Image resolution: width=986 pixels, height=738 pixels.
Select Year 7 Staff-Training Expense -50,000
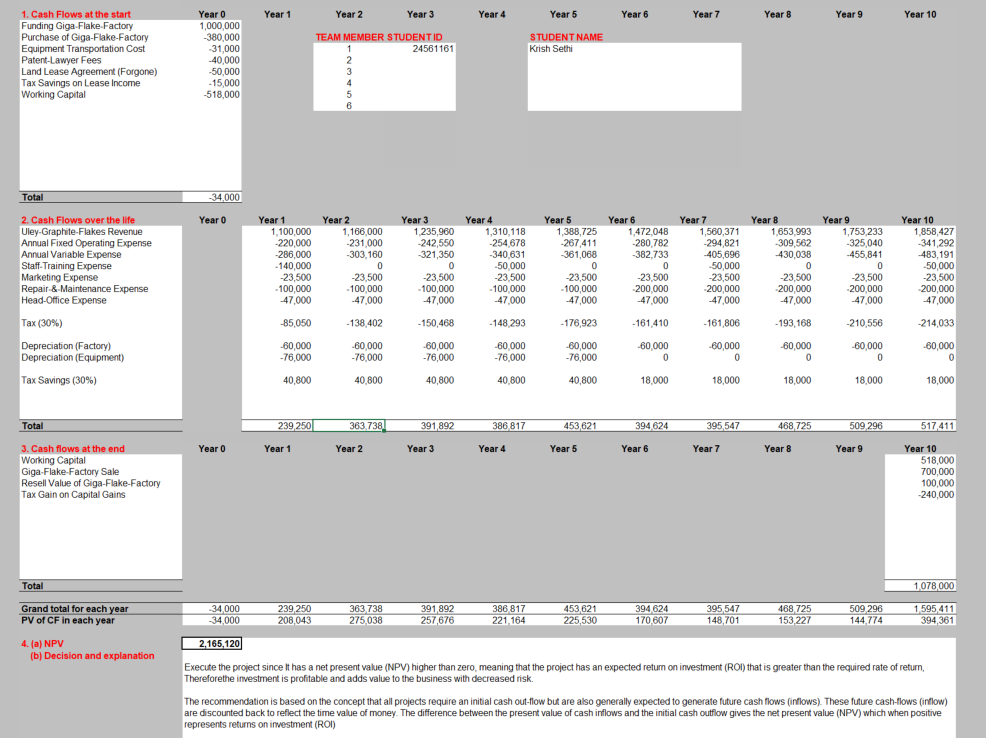coord(724,266)
